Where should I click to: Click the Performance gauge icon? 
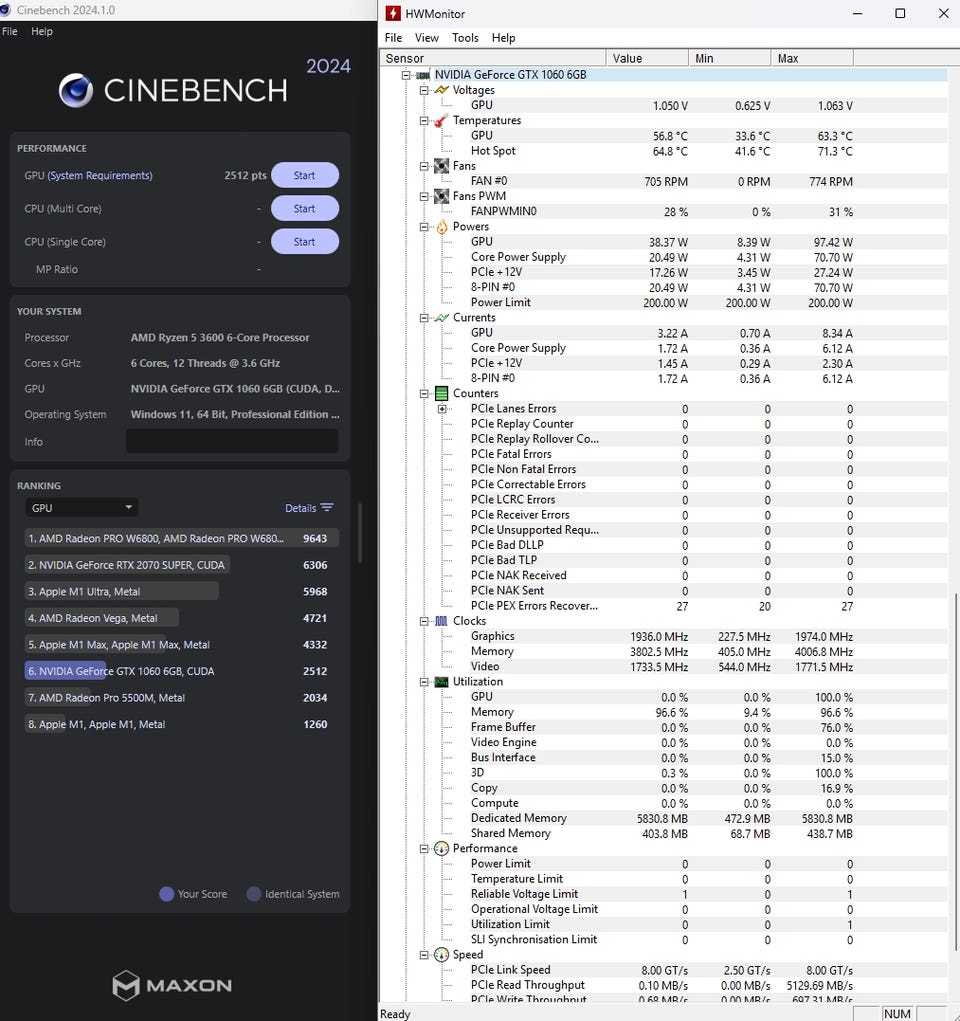[441, 849]
